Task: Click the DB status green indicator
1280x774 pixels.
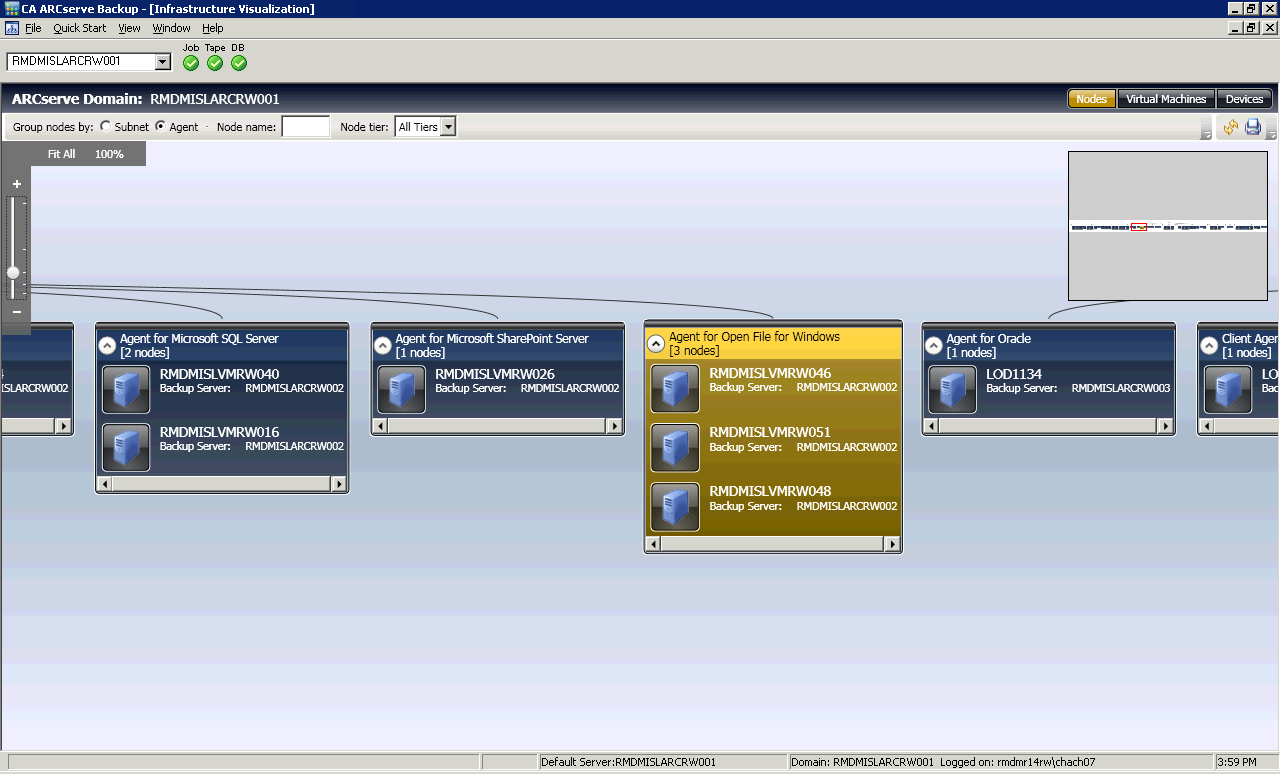Action: pyautogui.click(x=238, y=62)
